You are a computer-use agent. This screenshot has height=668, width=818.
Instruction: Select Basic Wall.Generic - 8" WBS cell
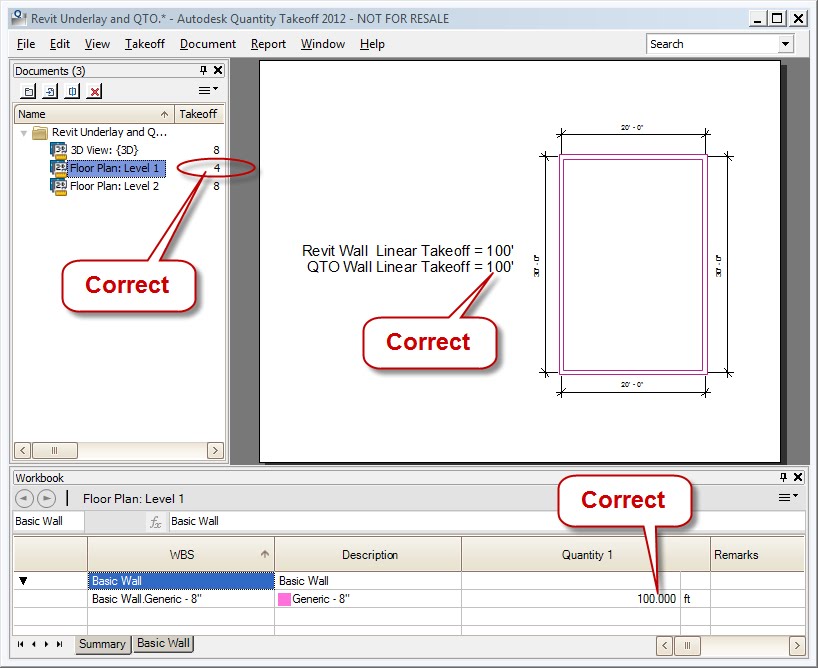click(181, 599)
